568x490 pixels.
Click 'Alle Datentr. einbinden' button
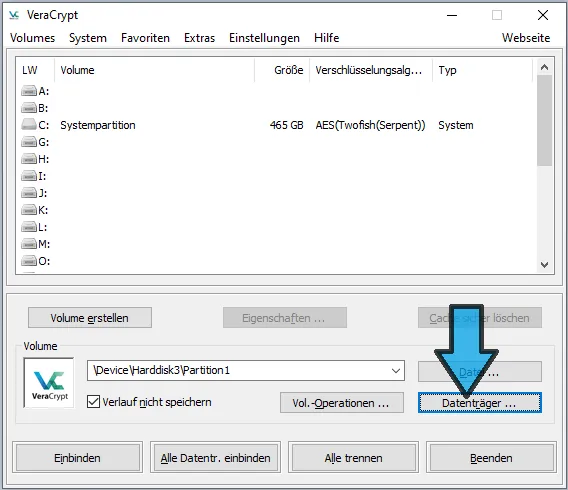pos(216,458)
